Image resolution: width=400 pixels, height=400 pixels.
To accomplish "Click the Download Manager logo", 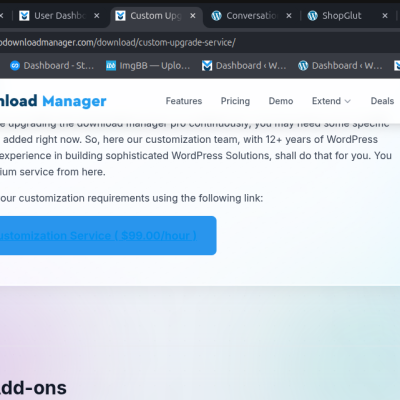I will pyautogui.click(x=53, y=101).
